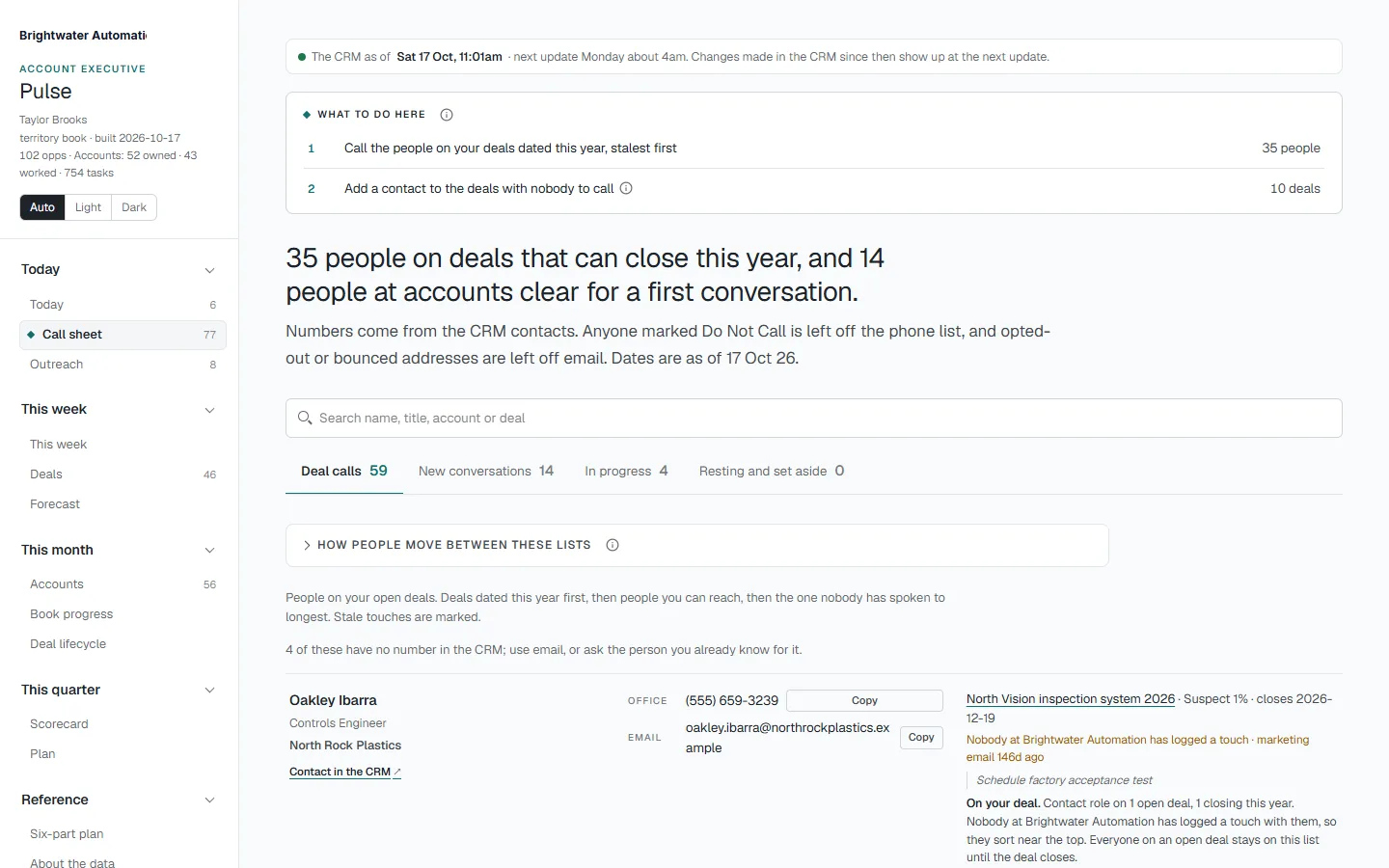Switch theme to Auto
This screenshot has height=868, width=1389.
(x=42, y=207)
